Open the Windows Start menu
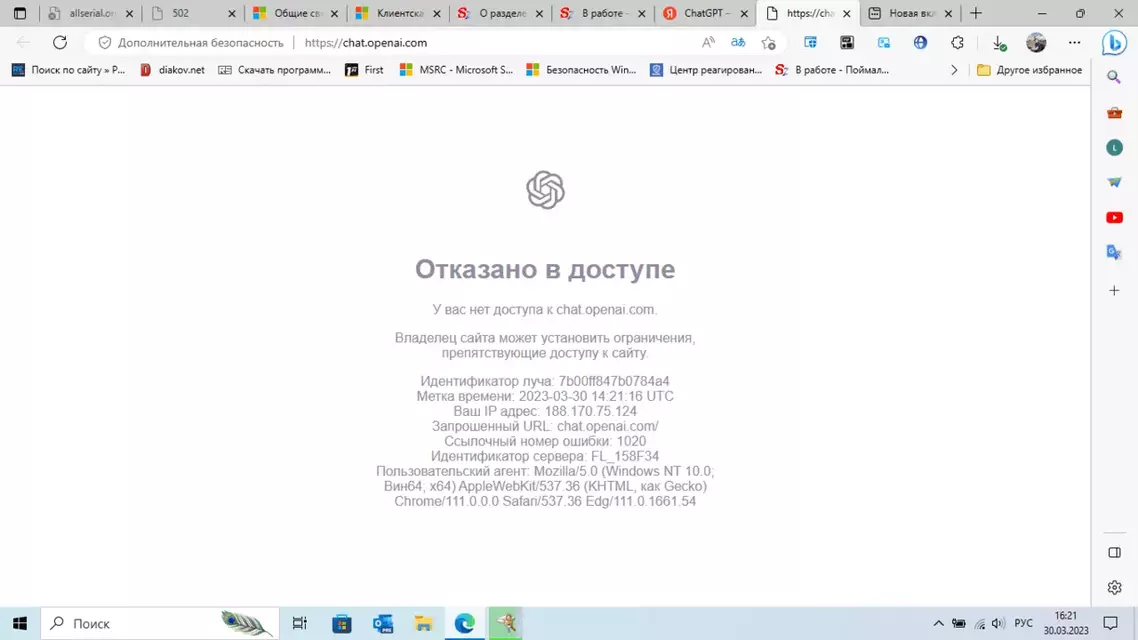1138x640 pixels. coord(20,623)
